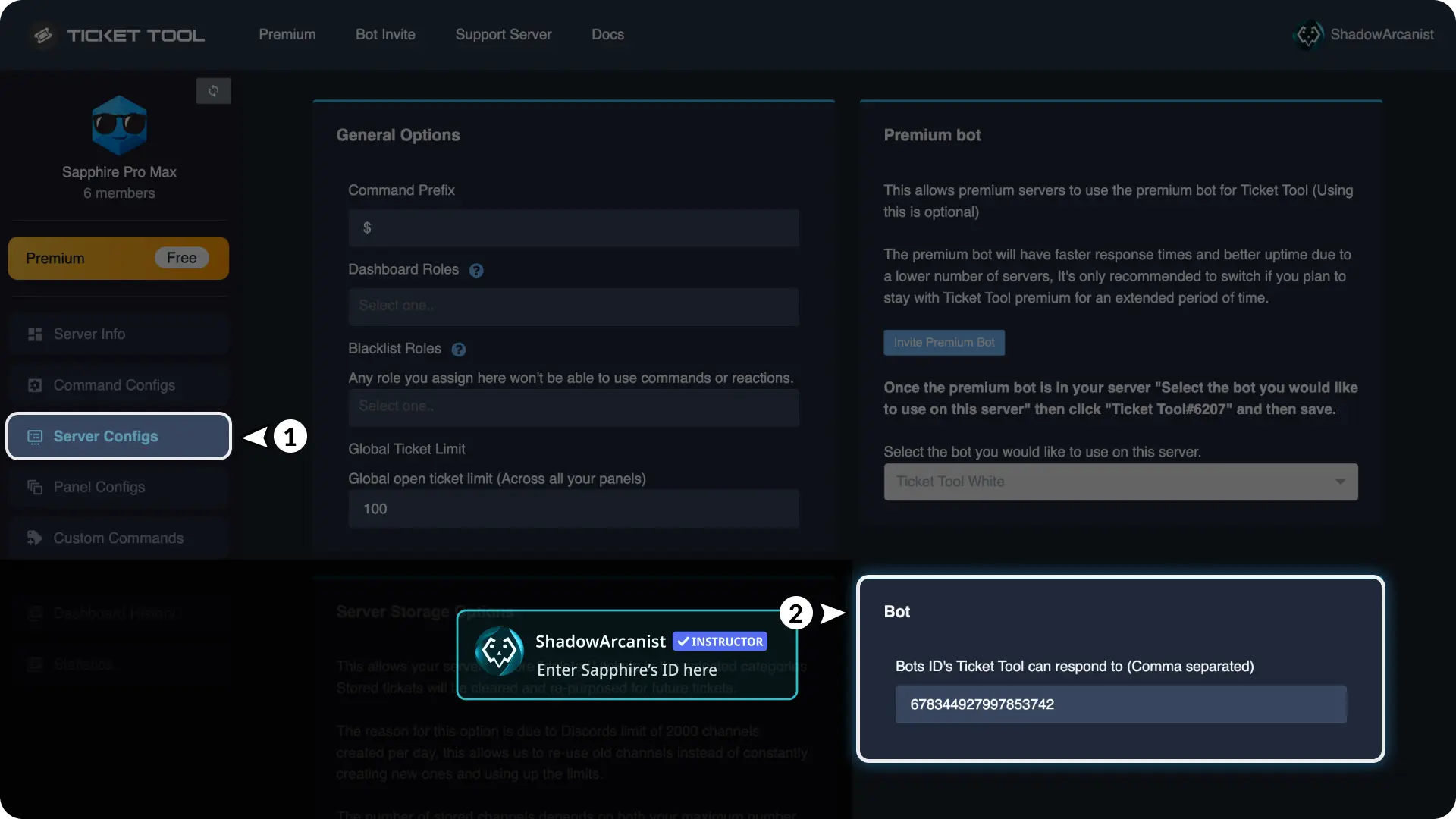Click the Premium bot heading

[932, 135]
